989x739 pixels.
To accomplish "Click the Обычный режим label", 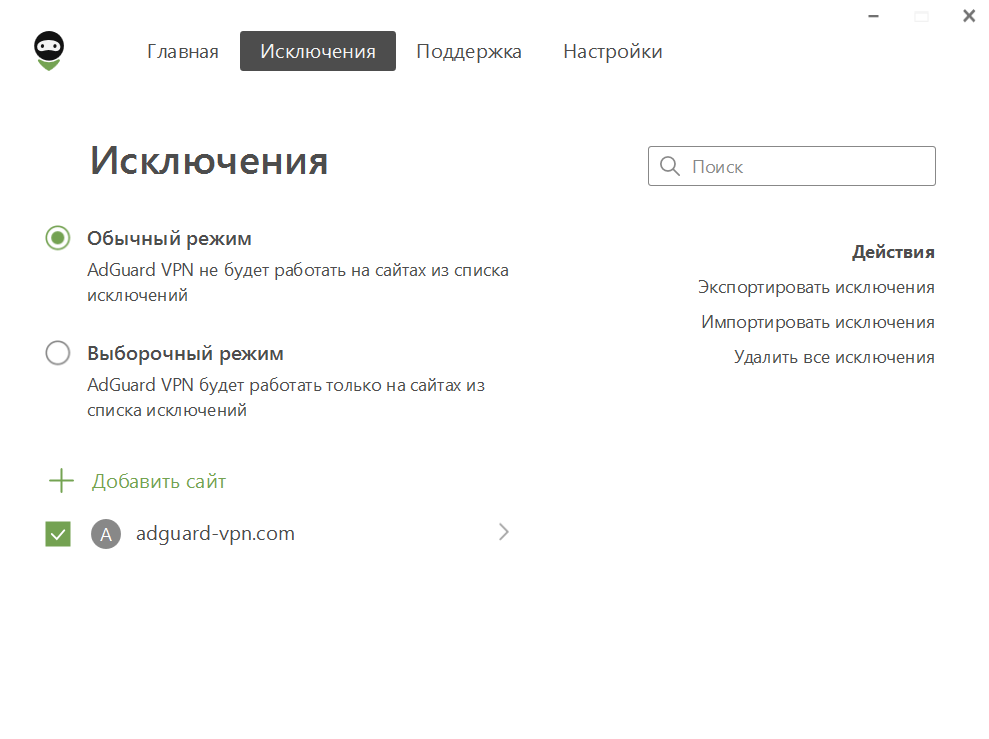I will pyautogui.click(x=169, y=238).
